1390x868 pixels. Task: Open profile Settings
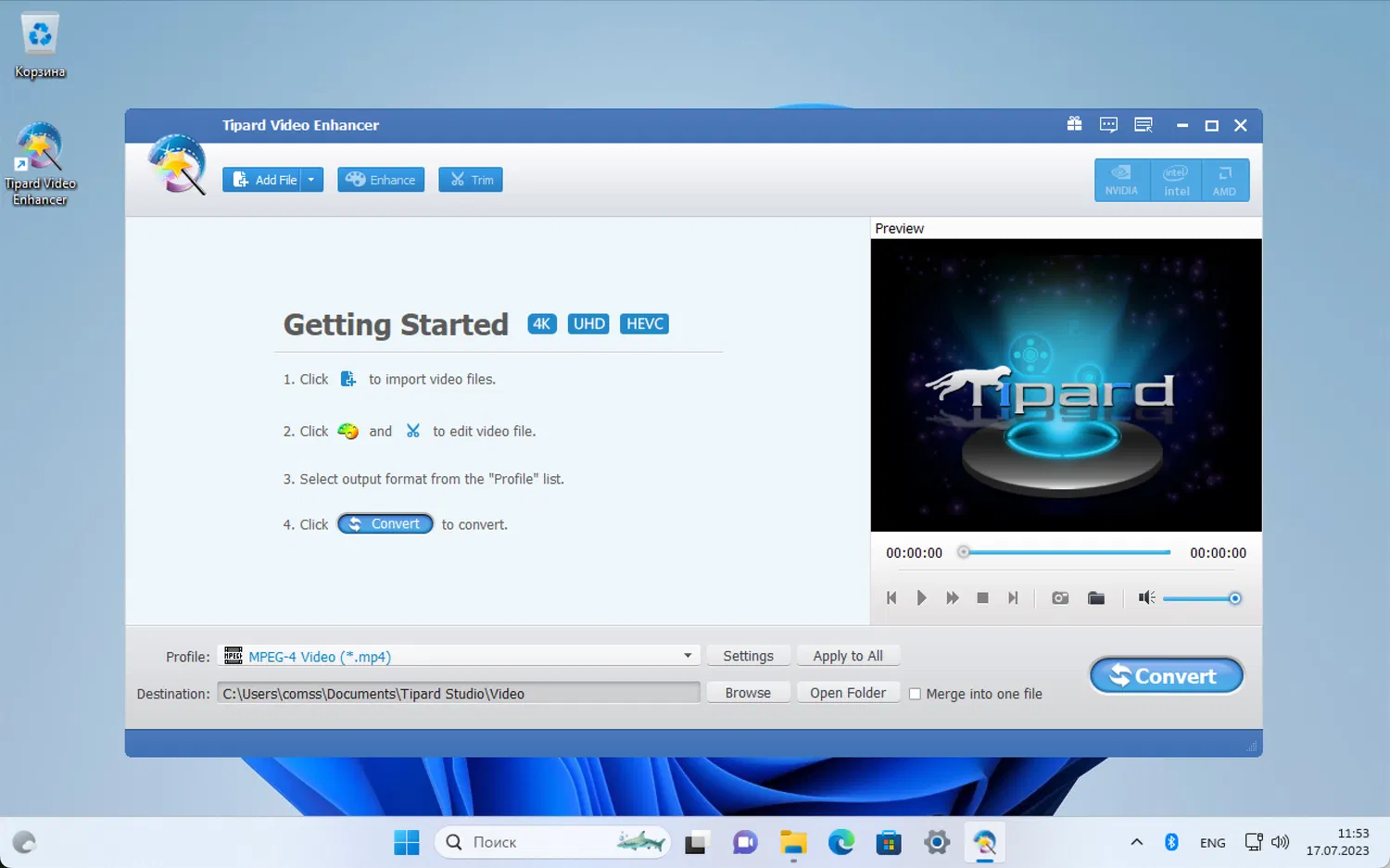(748, 656)
